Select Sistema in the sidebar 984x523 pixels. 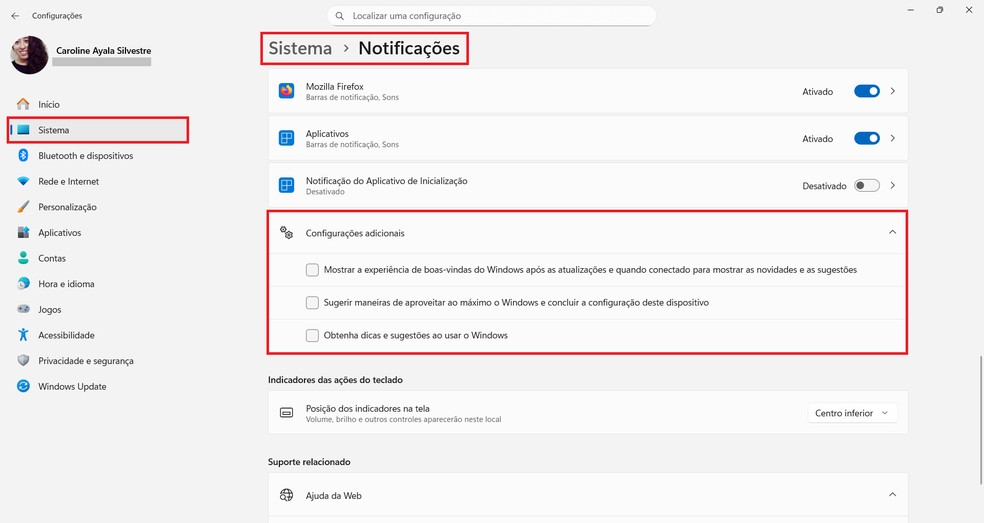(99, 130)
